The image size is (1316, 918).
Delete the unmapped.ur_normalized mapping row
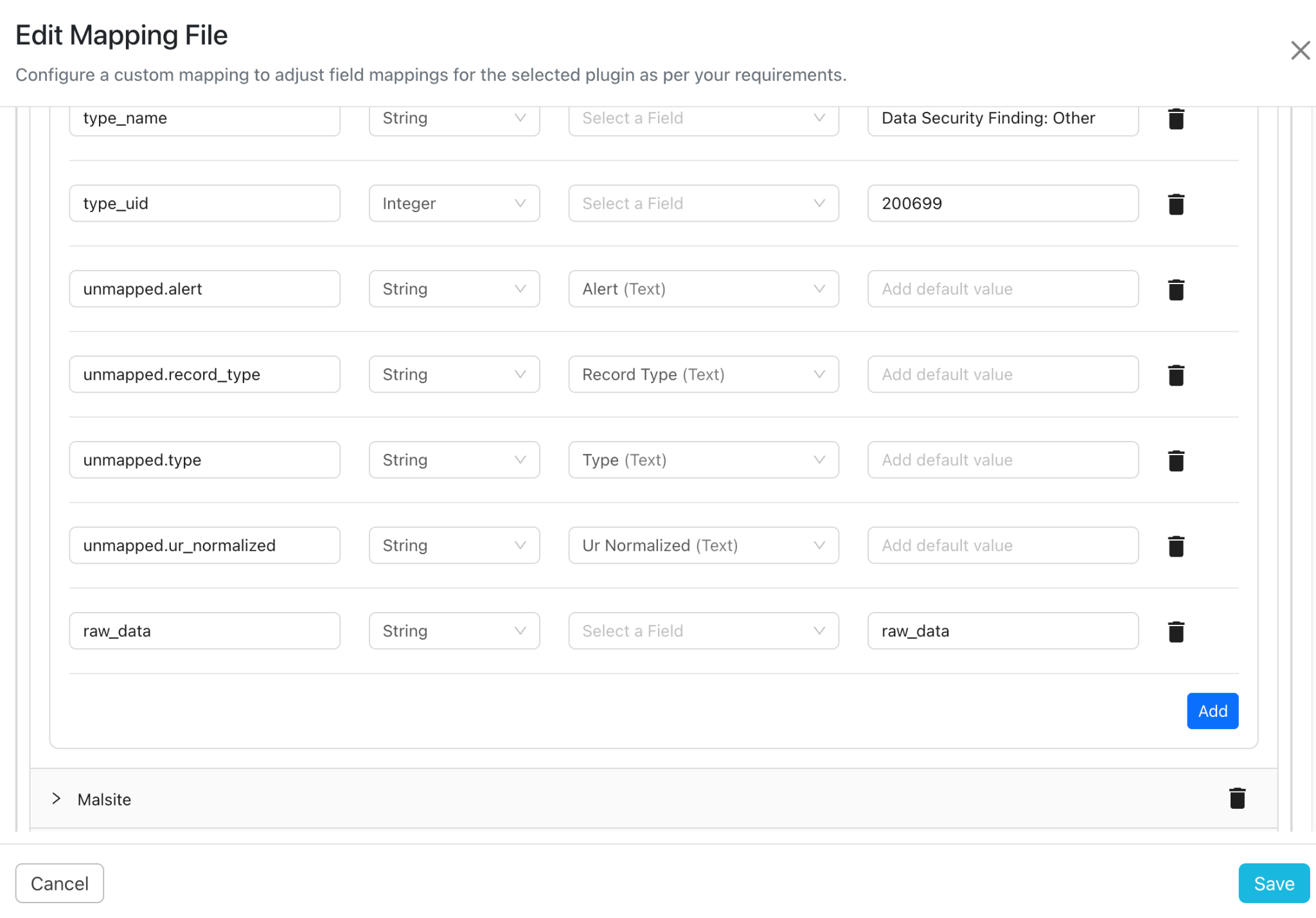[1176, 546]
